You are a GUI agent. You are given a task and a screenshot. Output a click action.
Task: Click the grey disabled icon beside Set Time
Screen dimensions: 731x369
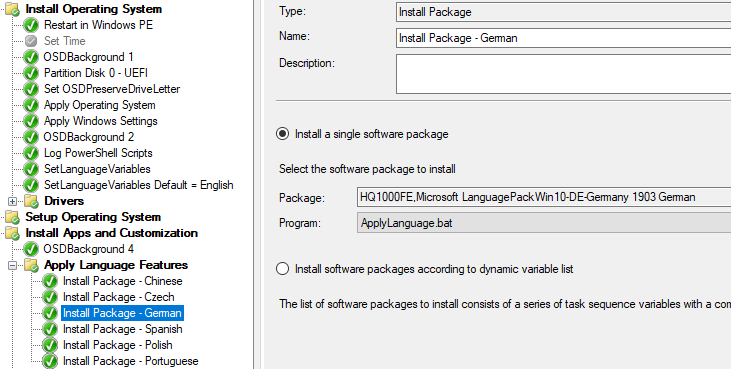click(31, 41)
